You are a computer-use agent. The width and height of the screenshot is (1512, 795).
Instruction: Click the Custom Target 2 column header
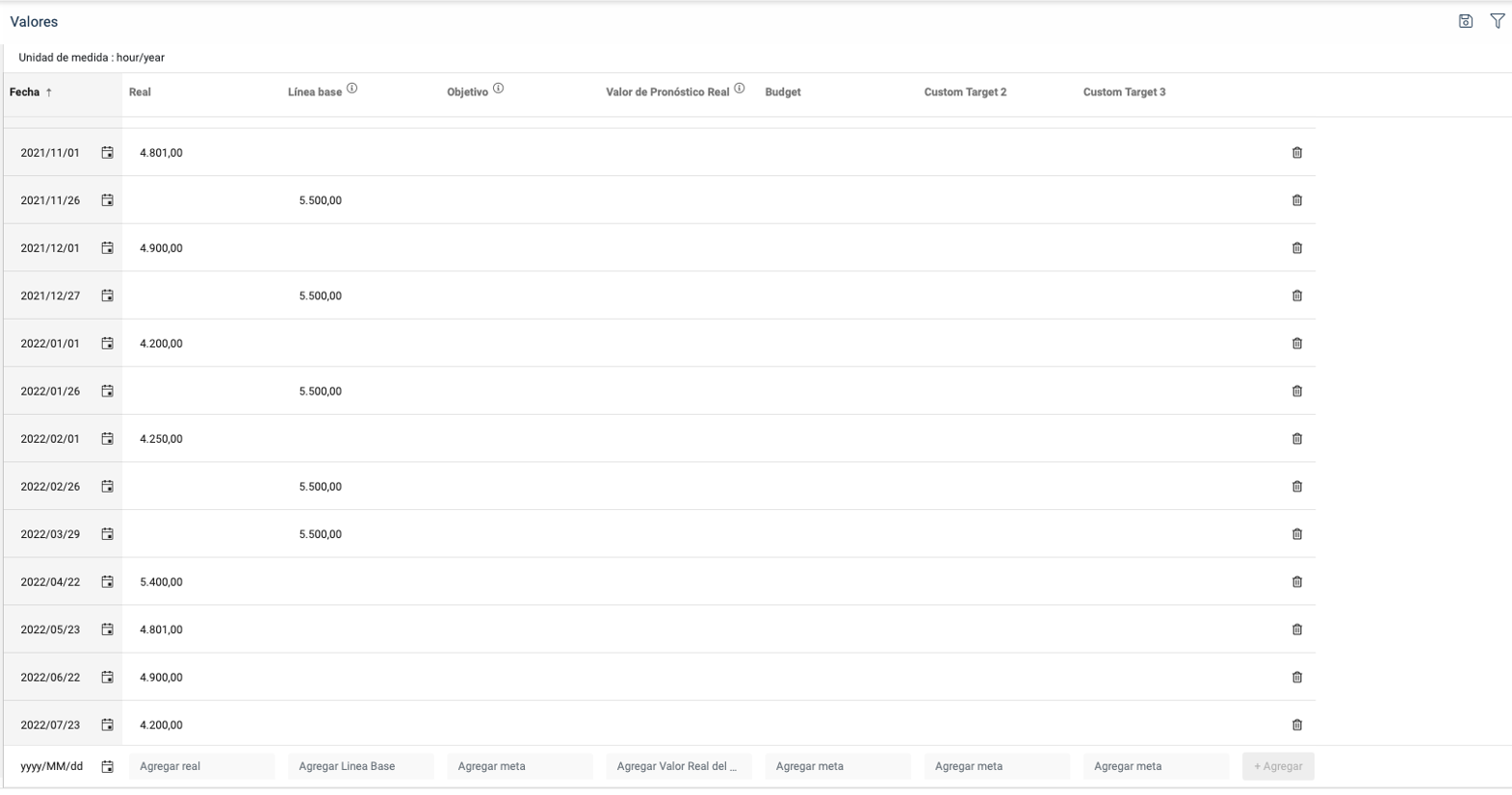click(x=965, y=92)
